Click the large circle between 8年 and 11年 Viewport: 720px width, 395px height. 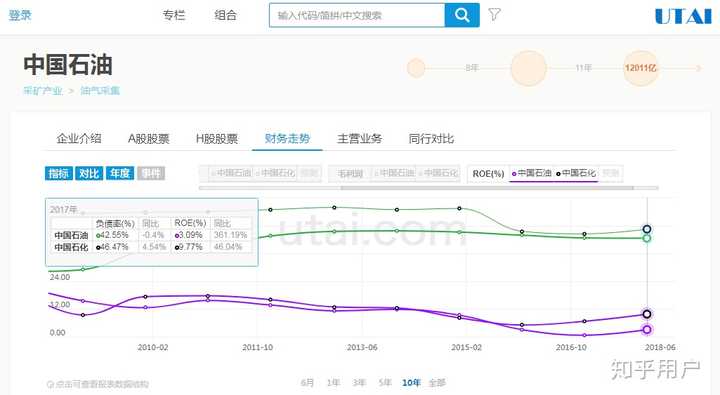(x=529, y=68)
